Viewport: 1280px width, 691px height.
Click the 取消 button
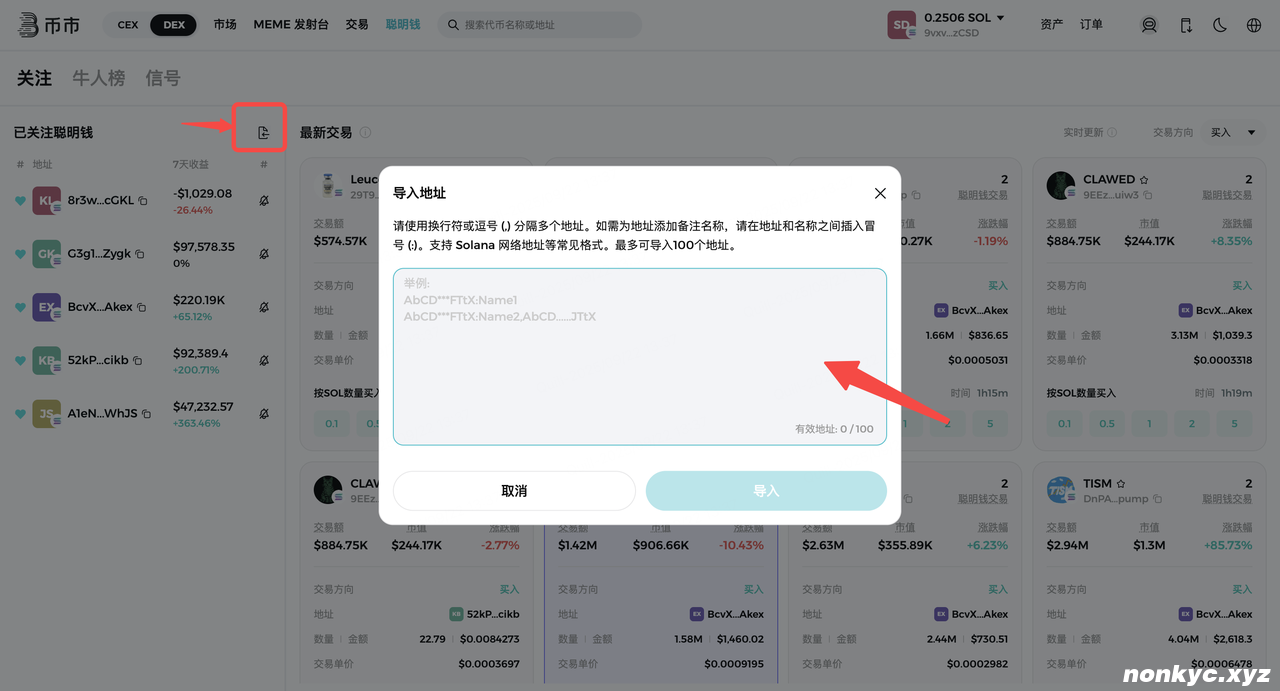(514, 491)
